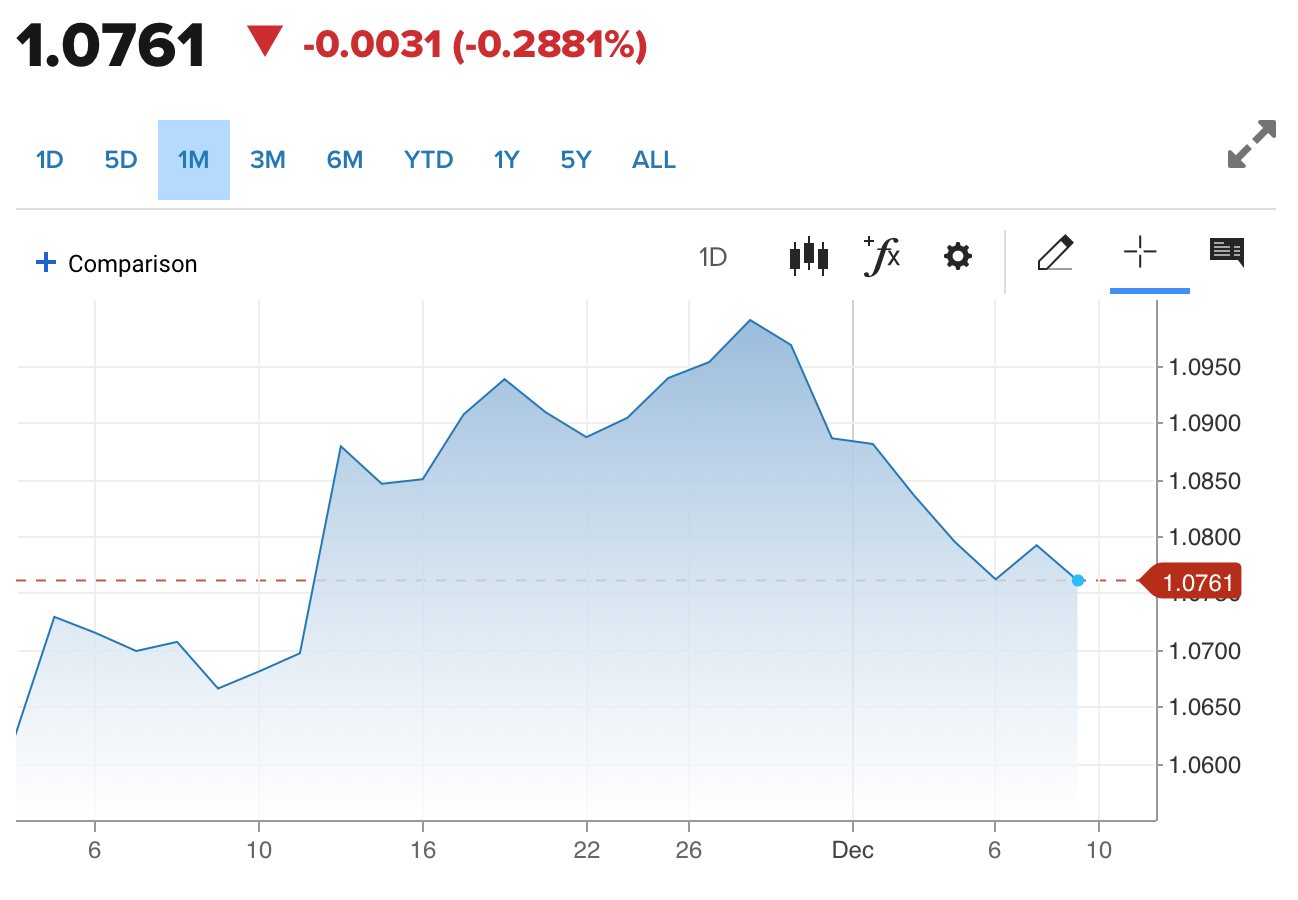Show the comment annotations panel
Viewport: 1298px width, 900px height.
coord(1227,252)
